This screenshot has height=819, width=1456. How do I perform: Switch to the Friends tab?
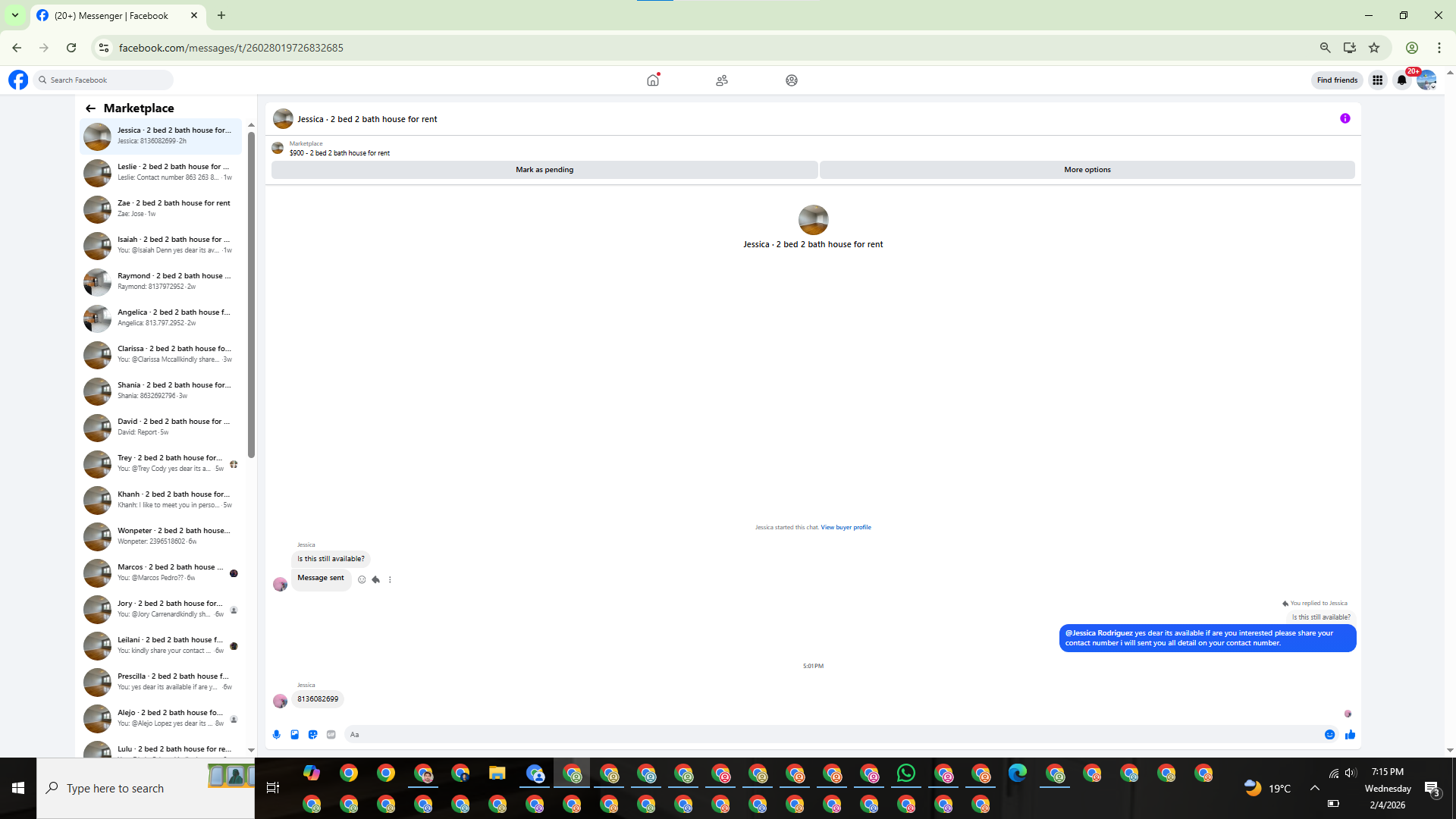(x=721, y=80)
